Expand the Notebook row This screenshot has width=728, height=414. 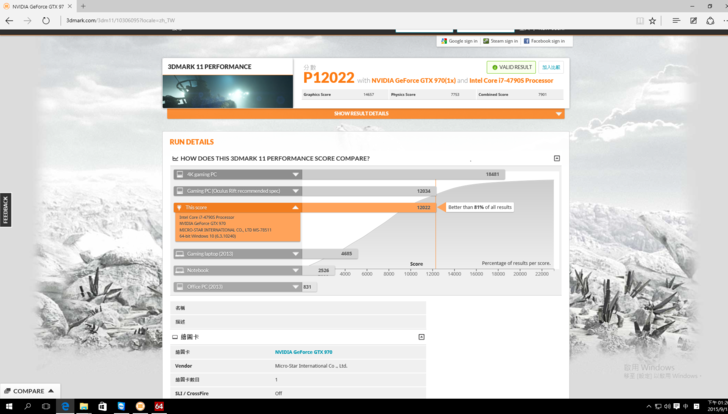238,270
